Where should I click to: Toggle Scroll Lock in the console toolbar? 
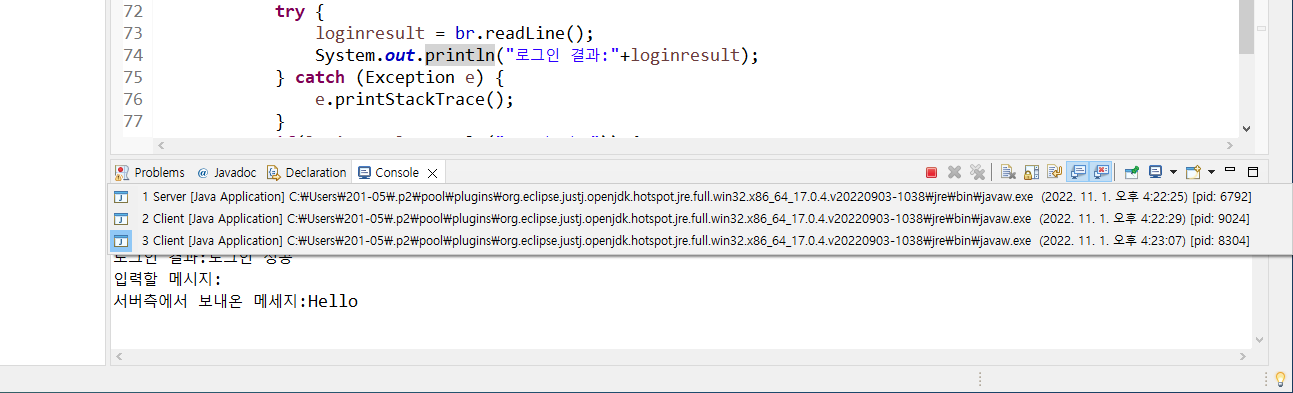point(1032,172)
